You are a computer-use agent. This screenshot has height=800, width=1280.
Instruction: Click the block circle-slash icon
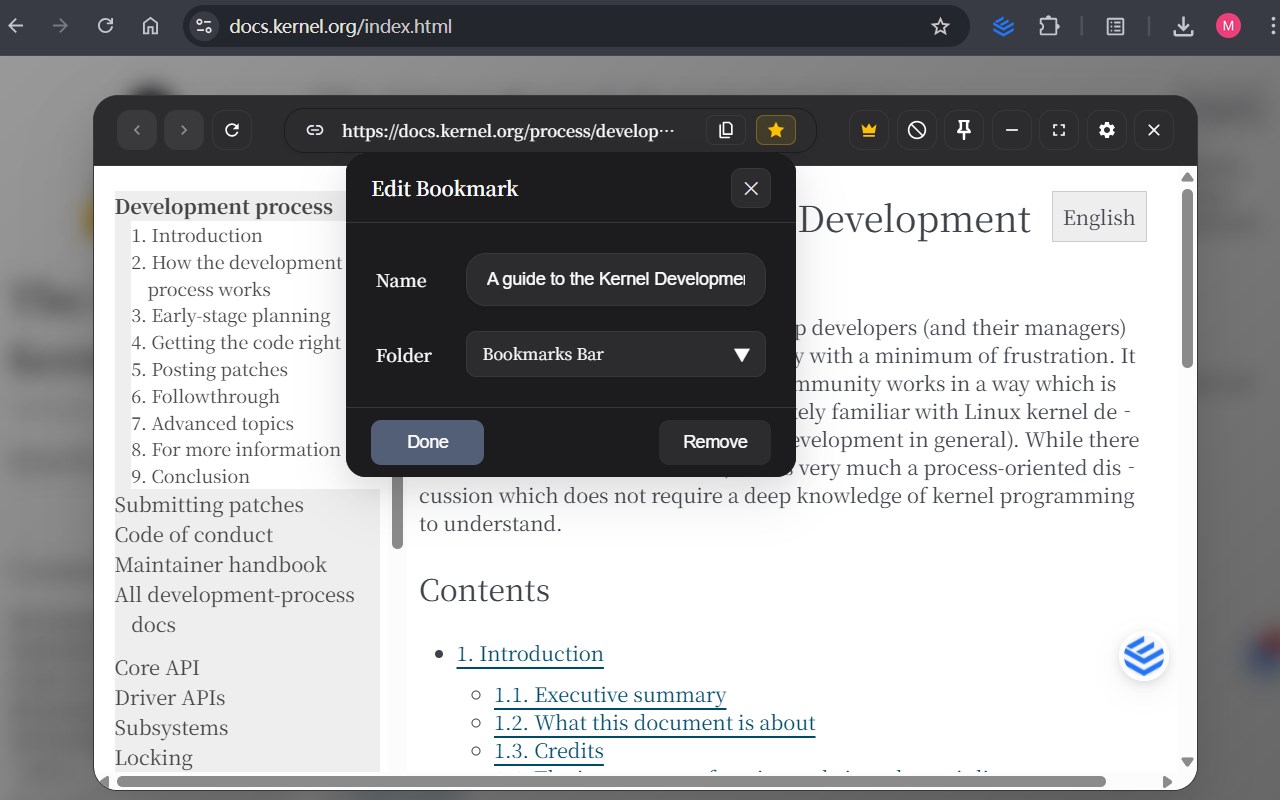tap(917, 130)
